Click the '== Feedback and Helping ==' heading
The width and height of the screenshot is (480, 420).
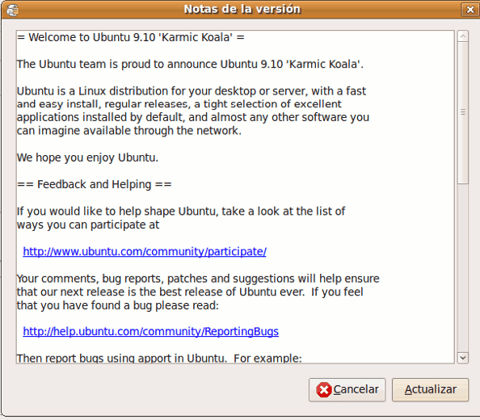[x=94, y=184]
